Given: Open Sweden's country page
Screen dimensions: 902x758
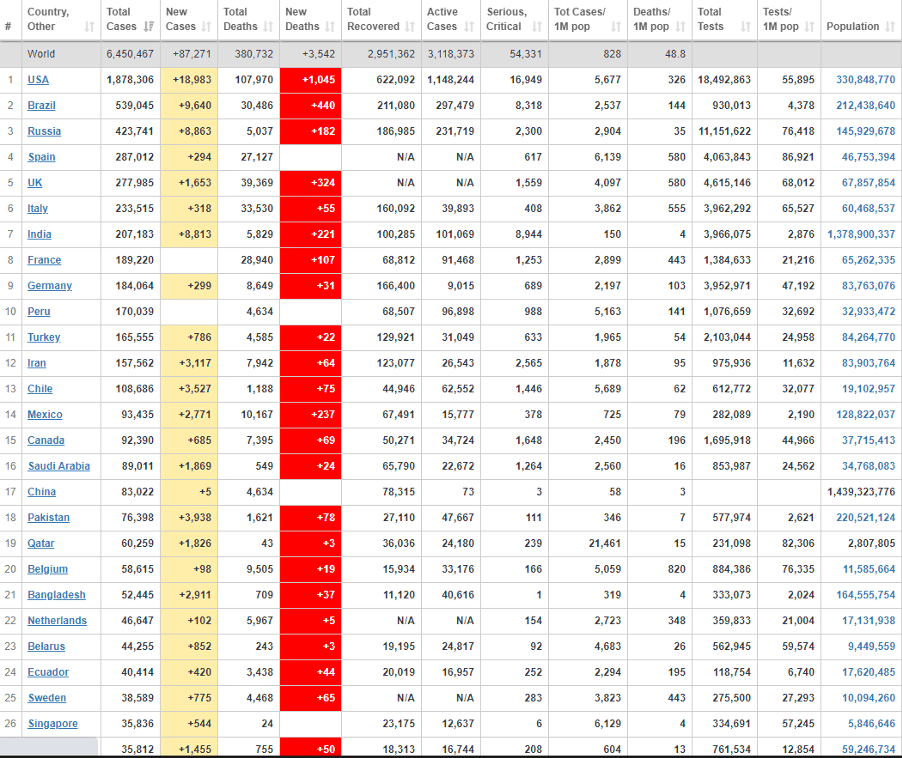Looking at the screenshot, I should [x=47, y=698].
